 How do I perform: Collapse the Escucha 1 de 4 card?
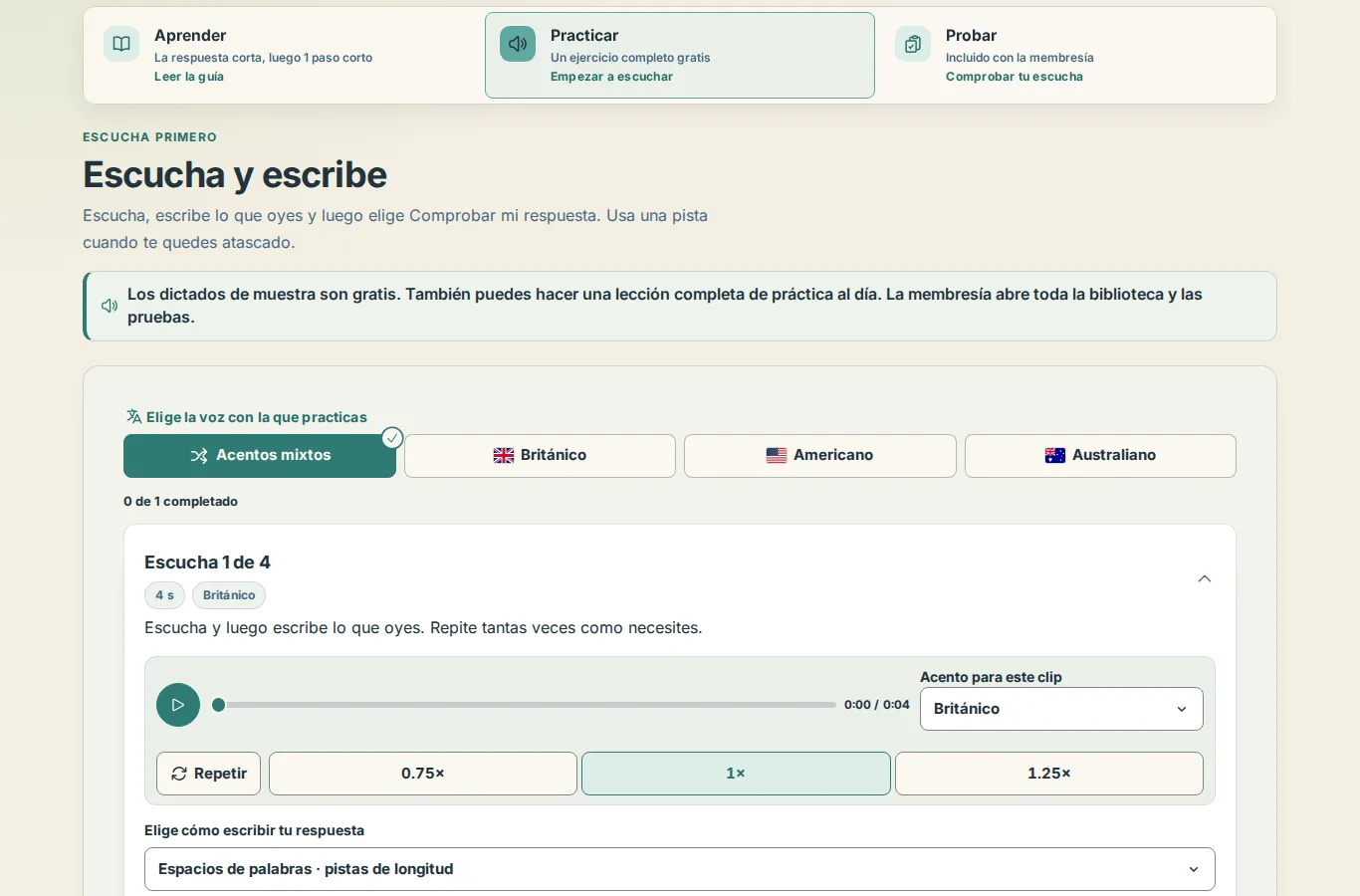coord(1205,578)
